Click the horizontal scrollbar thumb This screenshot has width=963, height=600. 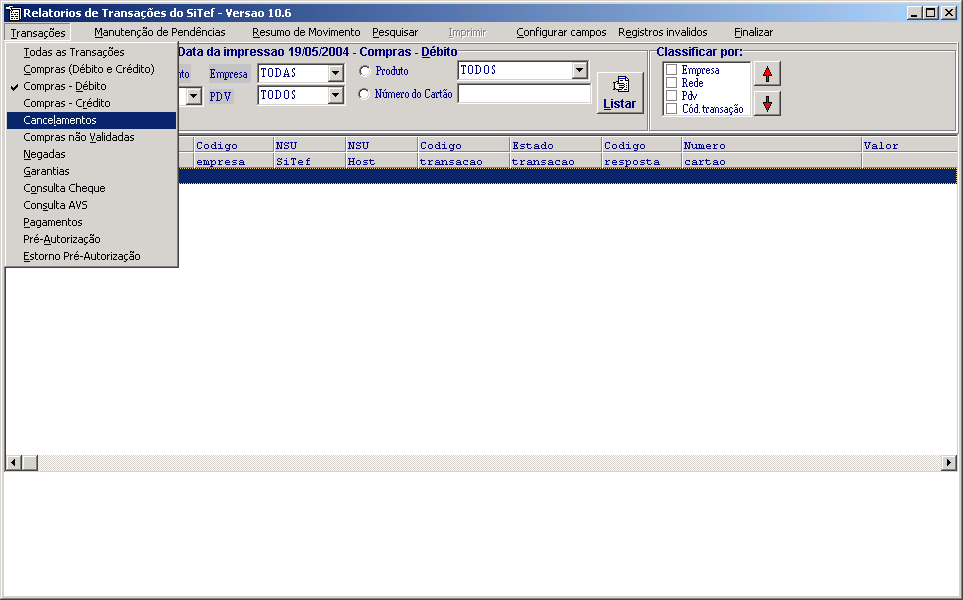(x=29, y=462)
